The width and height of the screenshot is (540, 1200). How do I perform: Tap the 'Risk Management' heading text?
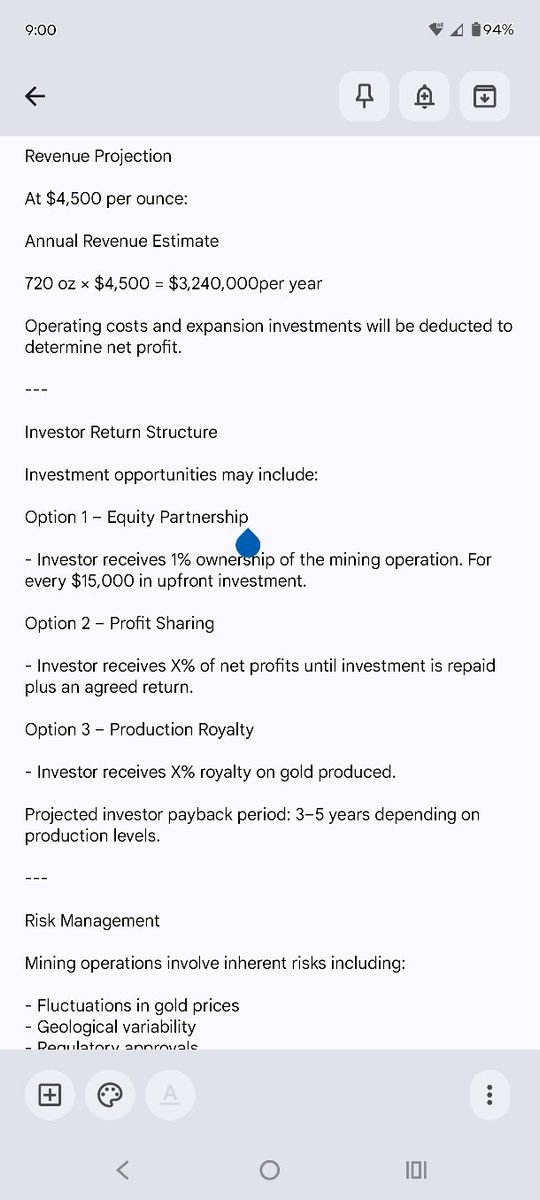point(92,920)
